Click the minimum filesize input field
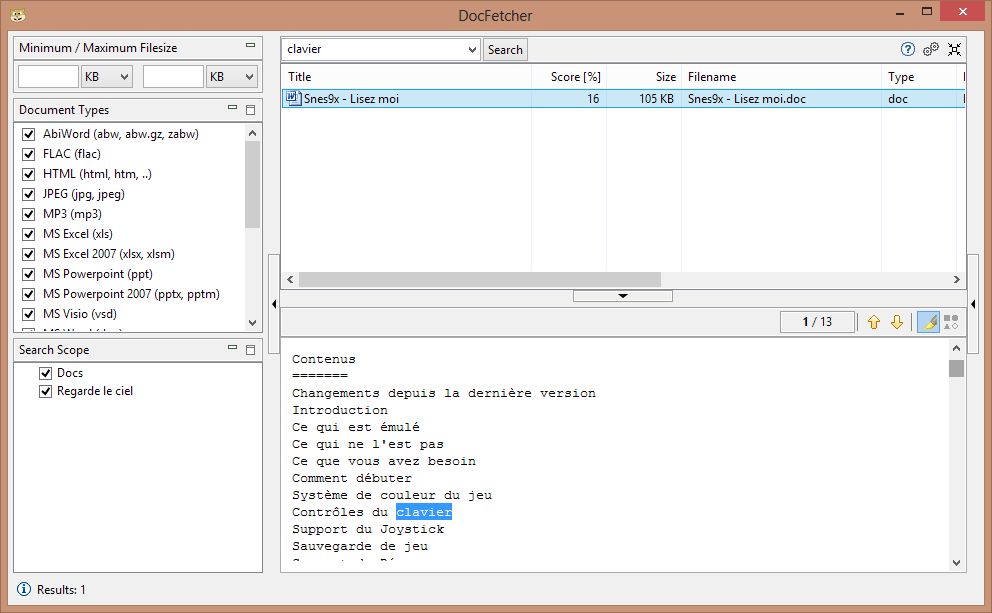Viewport: 992px width, 613px height. point(48,77)
